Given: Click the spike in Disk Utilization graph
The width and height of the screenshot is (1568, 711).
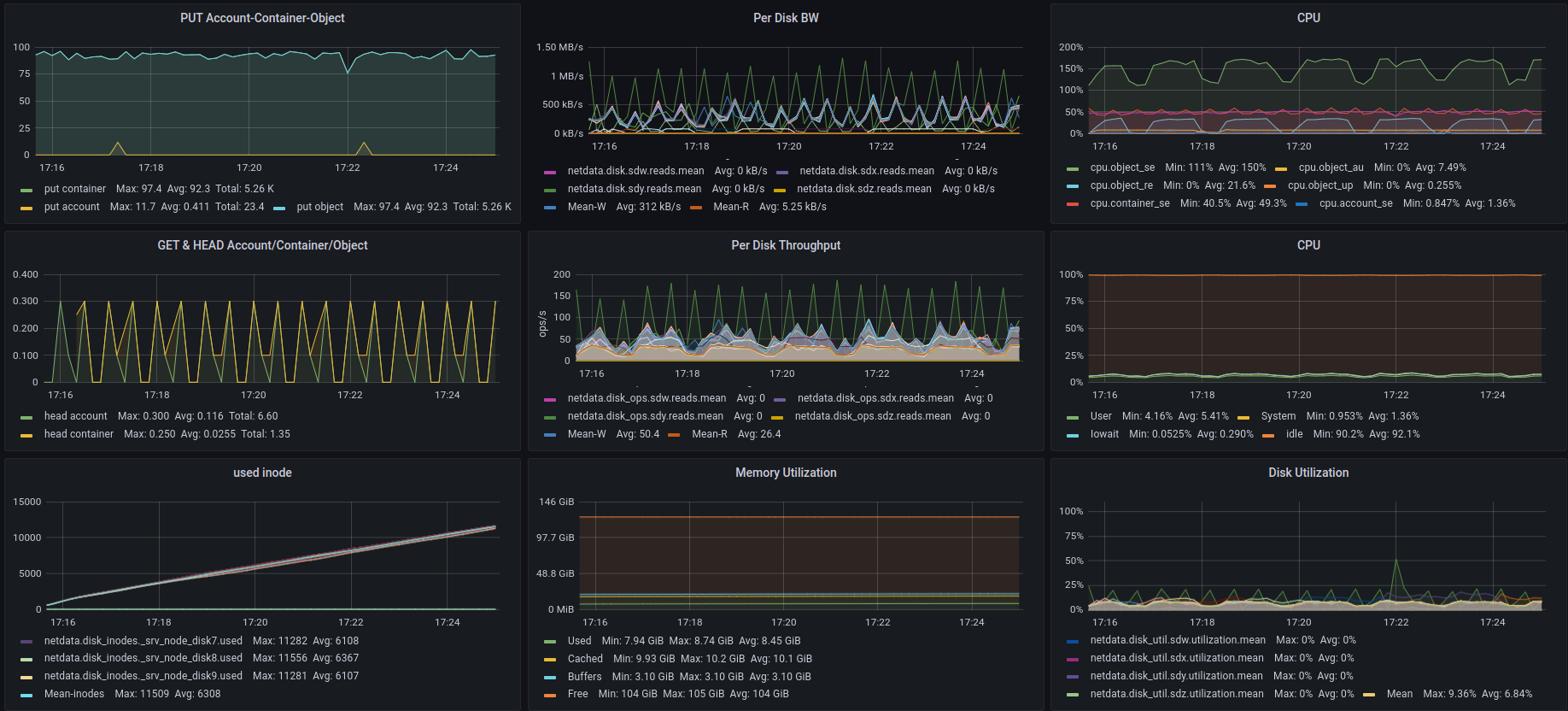Looking at the screenshot, I should pyautogui.click(x=1395, y=562).
